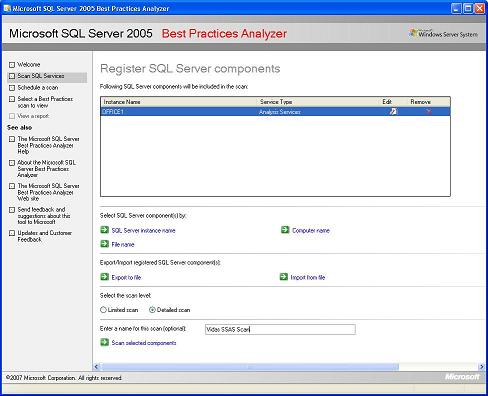
Task: Click horizontal scrollbar right arrow
Action: [x=481, y=367]
